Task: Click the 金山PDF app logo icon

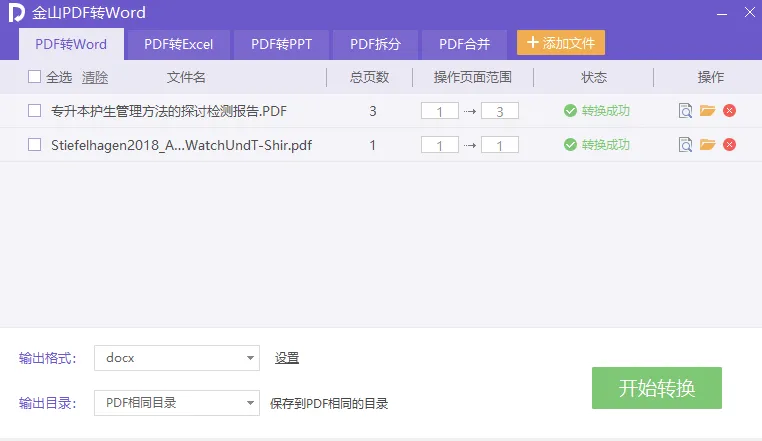Action: [16, 13]
